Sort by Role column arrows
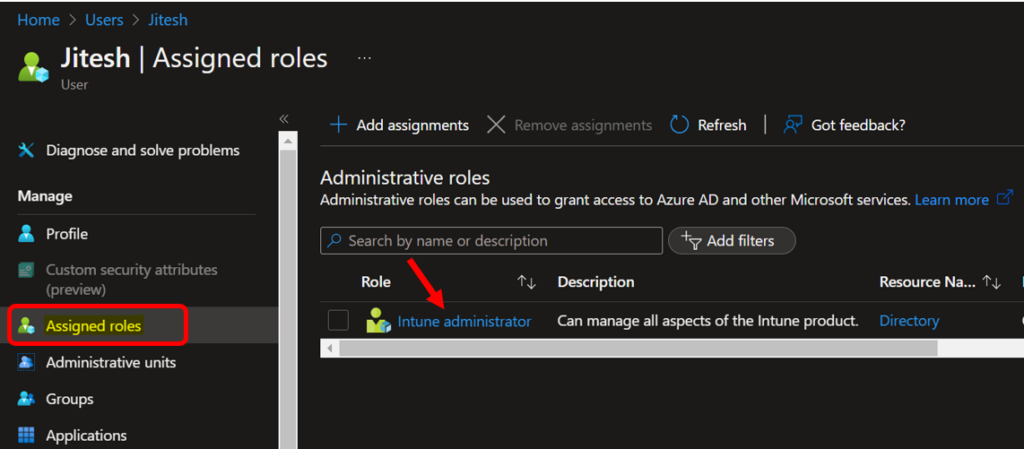 [526, 282]
